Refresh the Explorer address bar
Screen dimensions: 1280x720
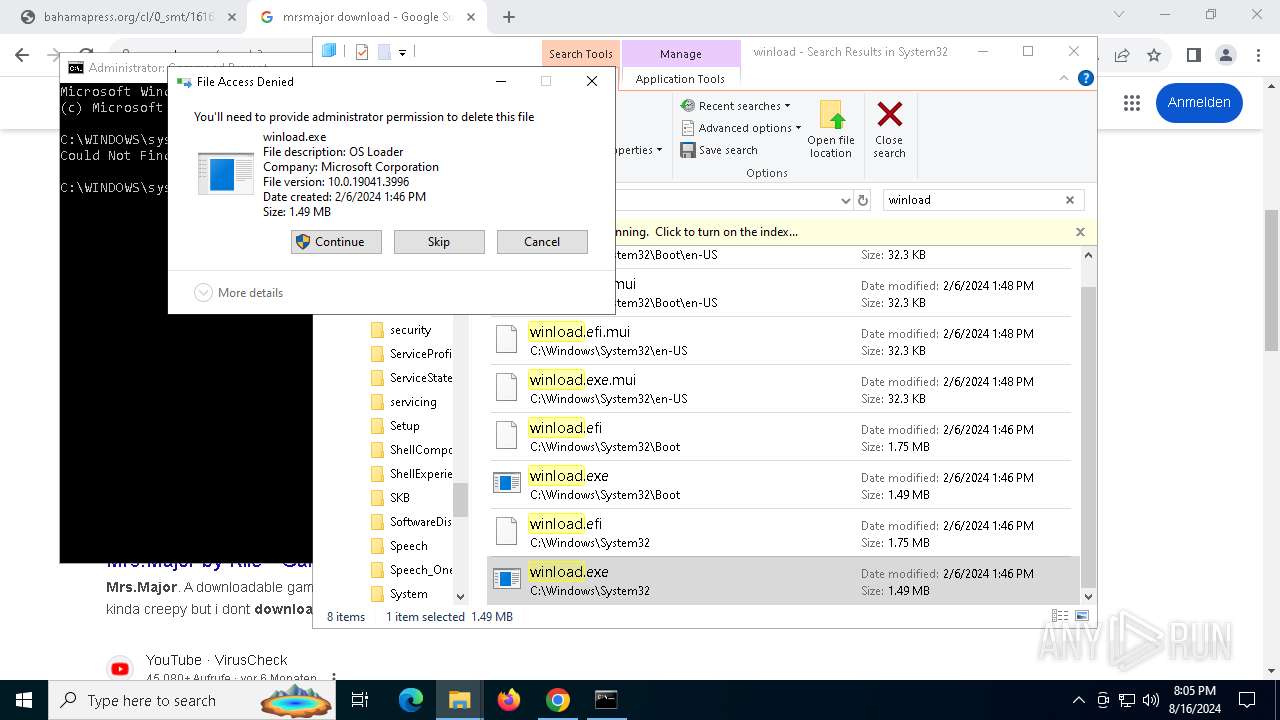tap(864, 200)
